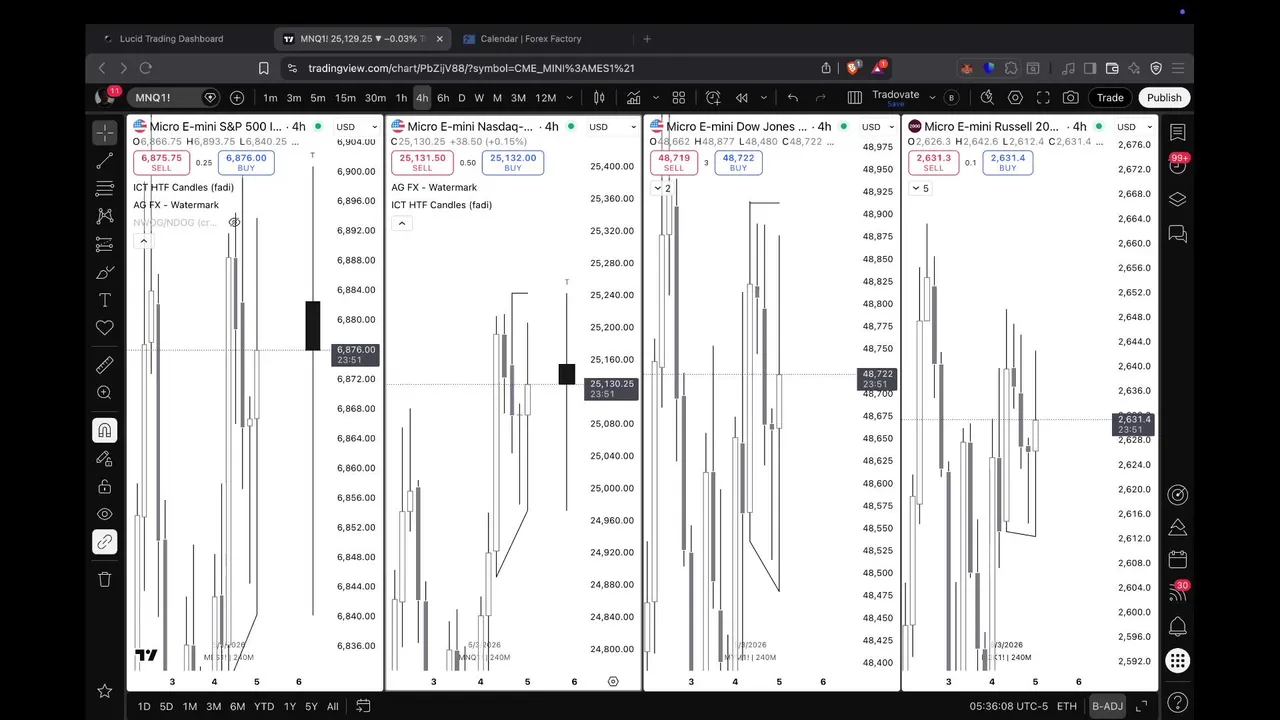Click the Publish button

[x=1164, y=97]
